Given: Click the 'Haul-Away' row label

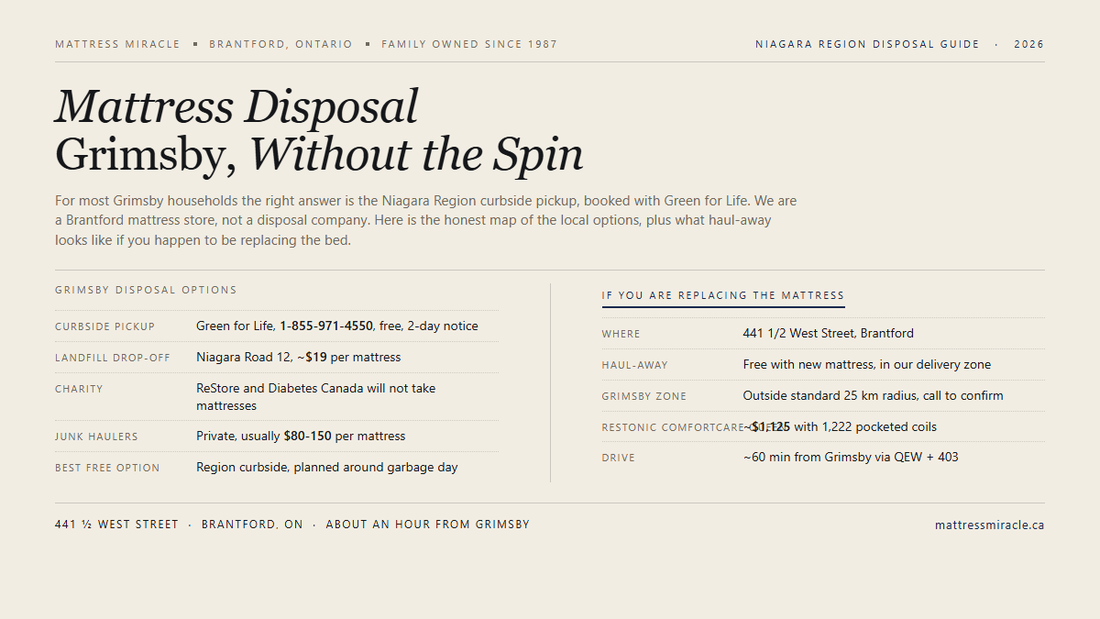Looking at the screenshot, I should coord(634,365).
